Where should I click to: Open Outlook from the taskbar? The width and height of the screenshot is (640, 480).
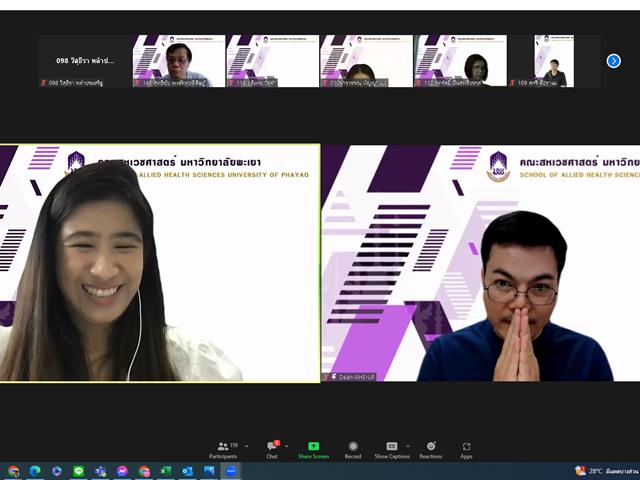coord(187,471)
